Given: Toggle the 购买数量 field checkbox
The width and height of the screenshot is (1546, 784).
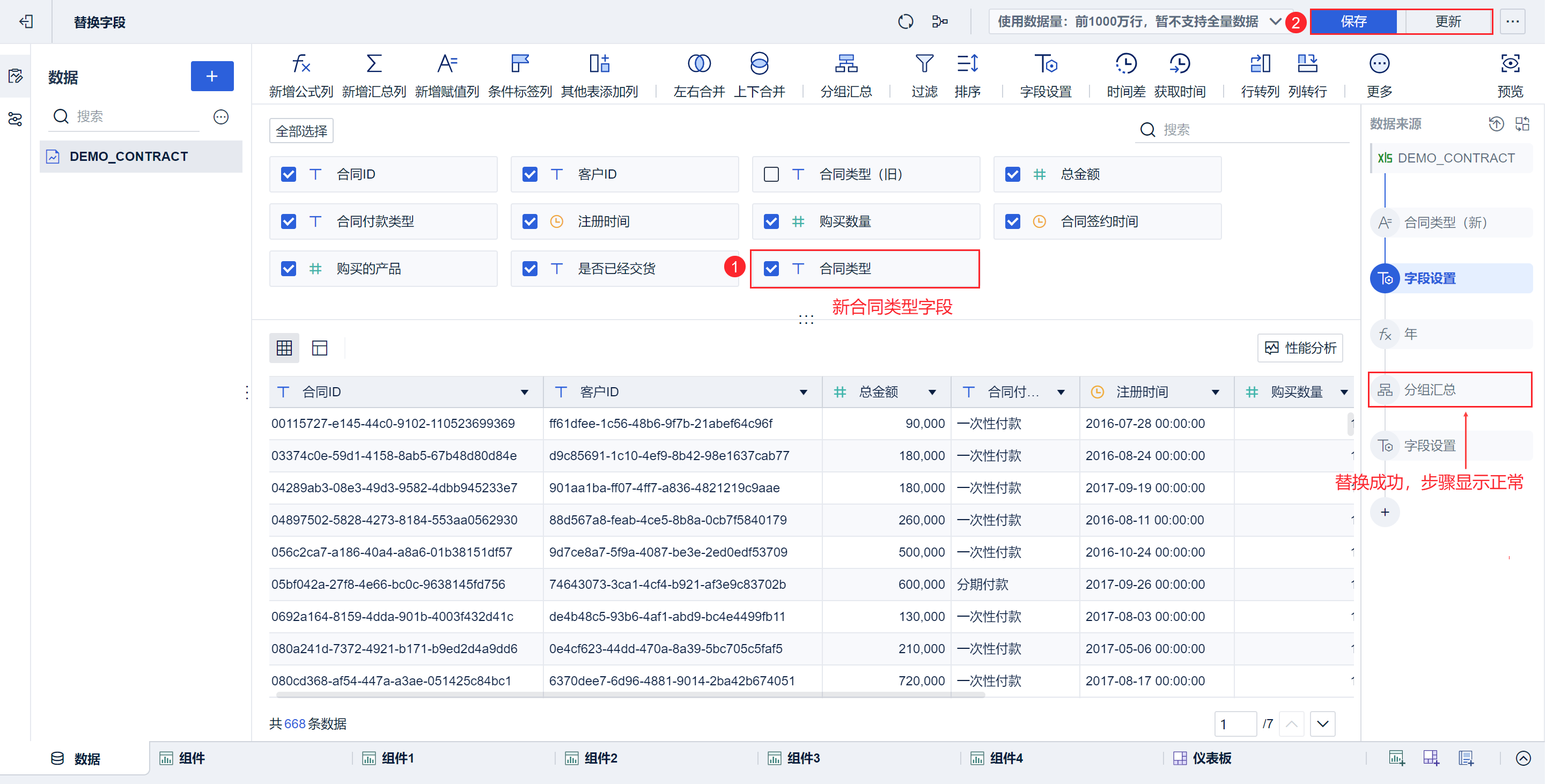Looking at the screenshot, I should coord(771,222).
